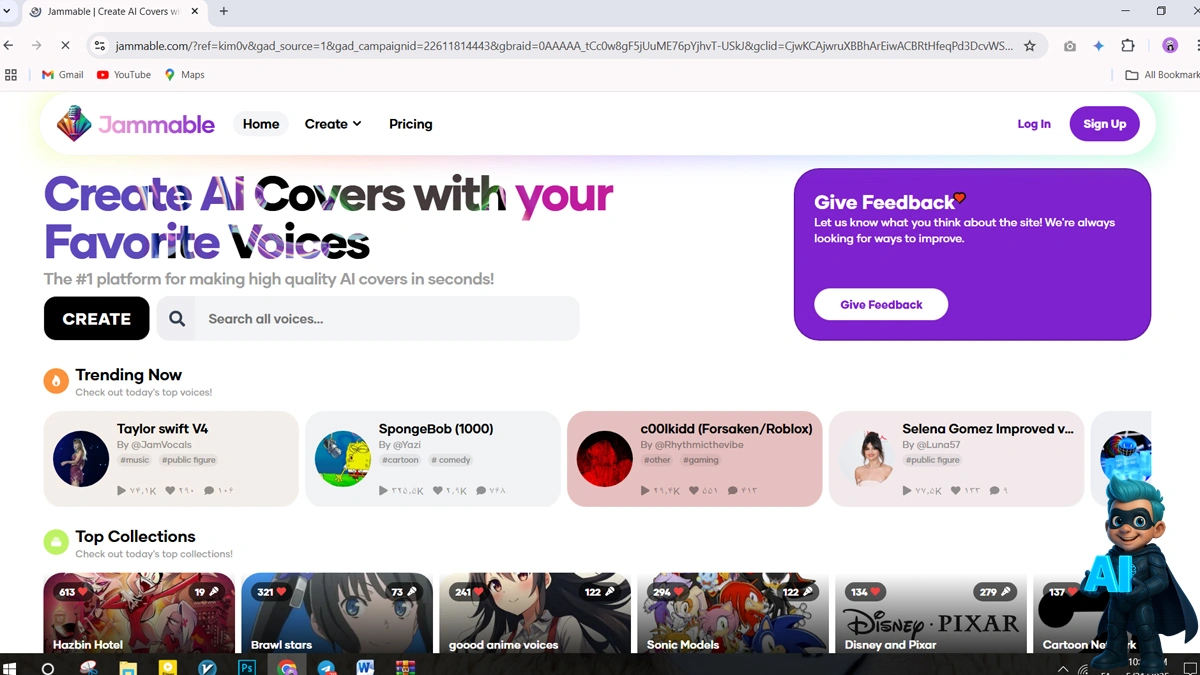Open the SpongeBob (1000) avatar
The width and height of the screenshot is (1200, 675).
[x=343, y=459]
